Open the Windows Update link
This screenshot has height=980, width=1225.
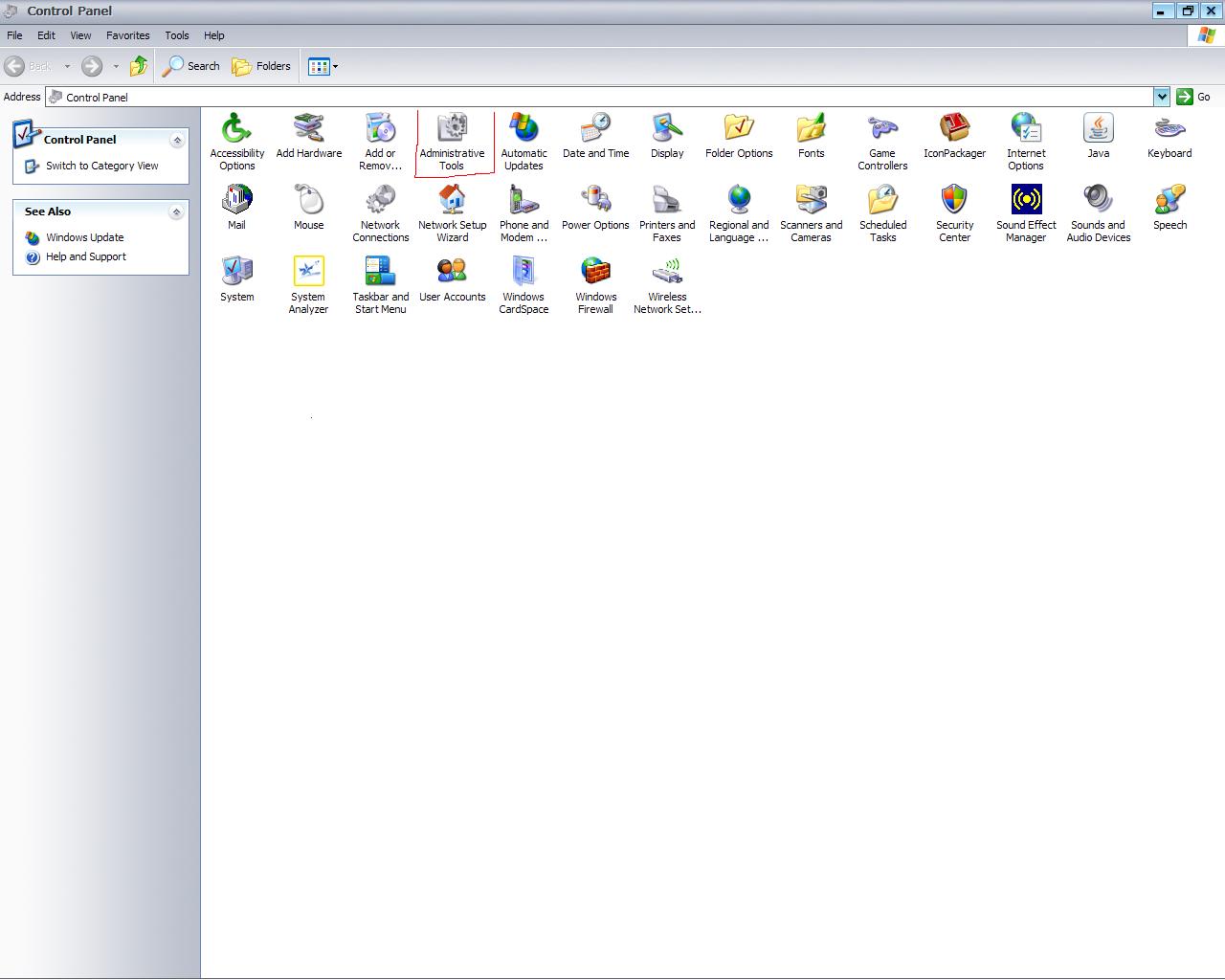pos(85,237)
